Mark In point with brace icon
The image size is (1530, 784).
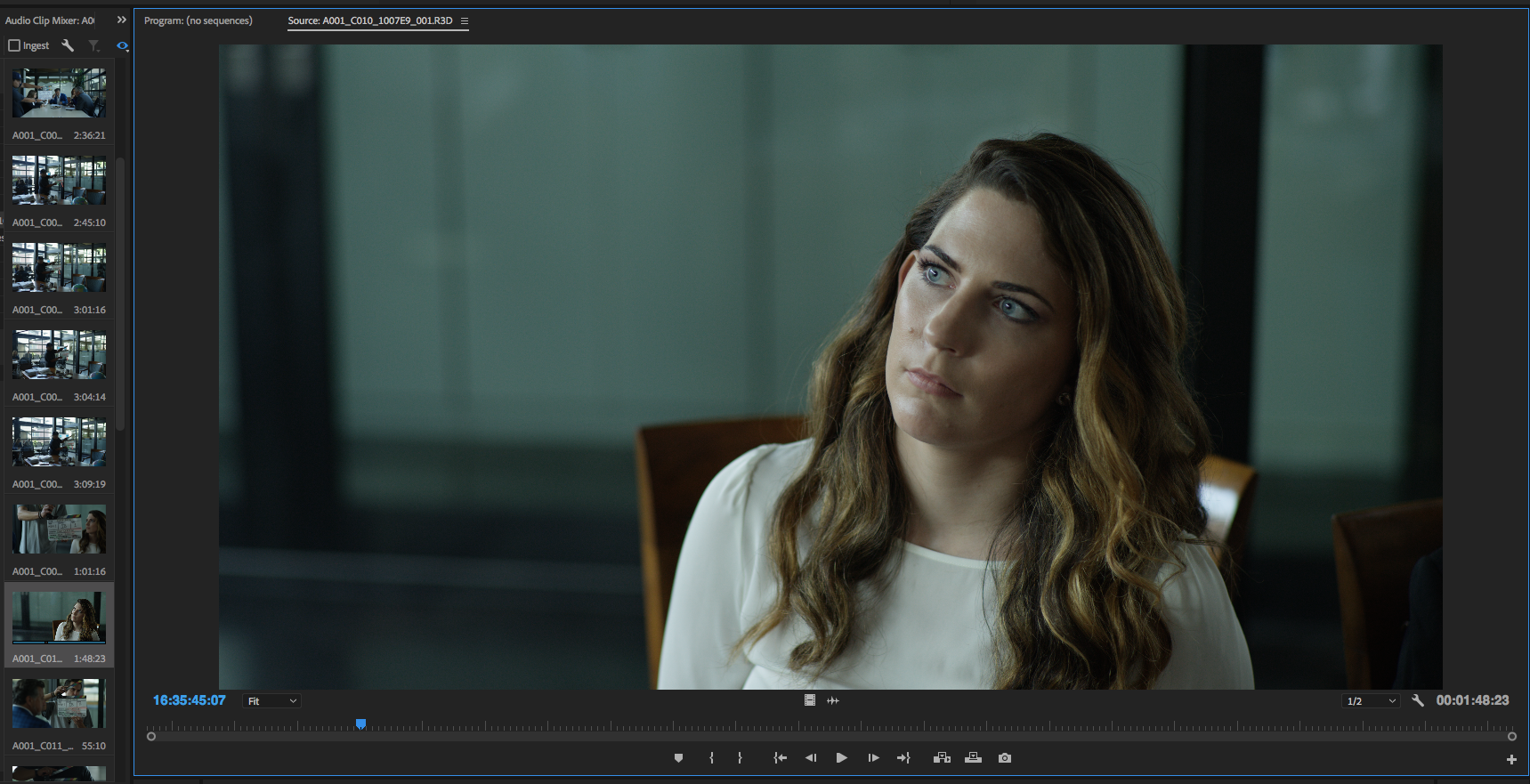[x=711, y=758]
